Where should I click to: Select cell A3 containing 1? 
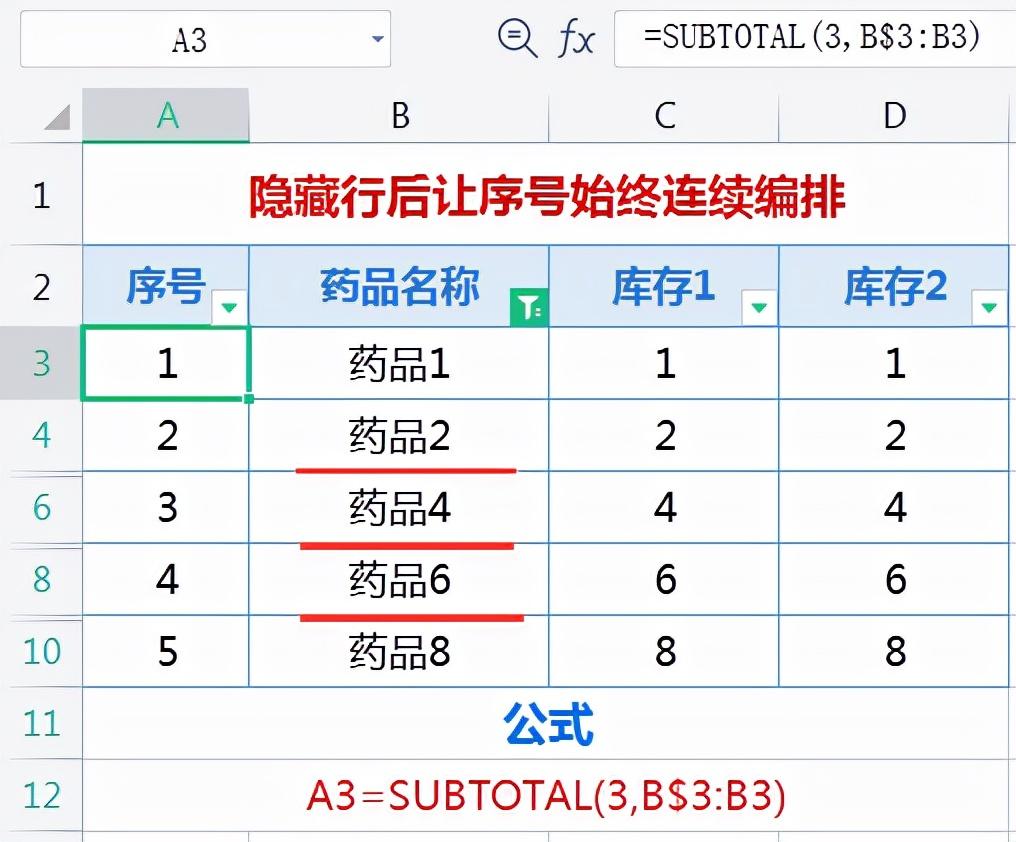[x=166, y=363]
